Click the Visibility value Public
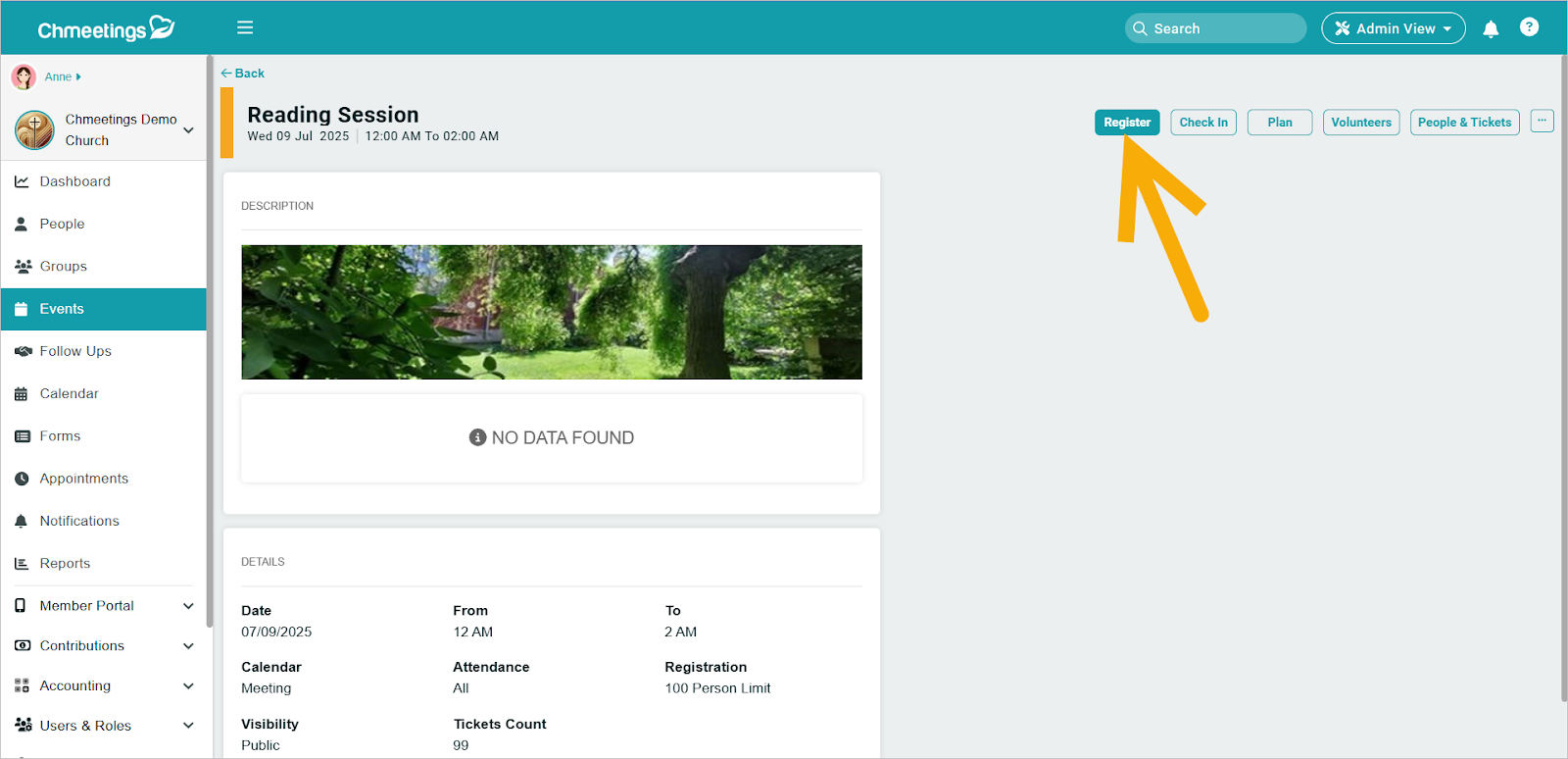Image resolution: width=1568 pixels, height=759 pixels. [x=261, y=745]
